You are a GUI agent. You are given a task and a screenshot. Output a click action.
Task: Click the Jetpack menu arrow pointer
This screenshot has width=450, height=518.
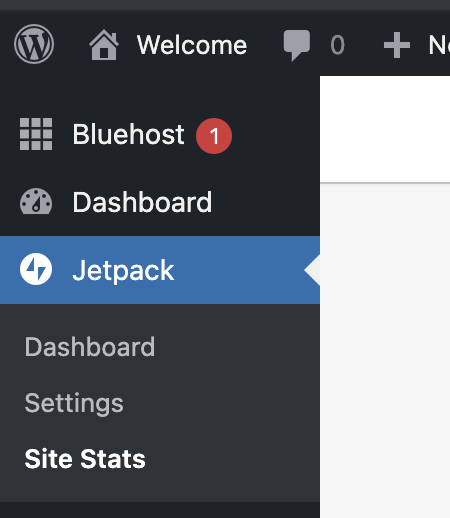click(312, 270)
